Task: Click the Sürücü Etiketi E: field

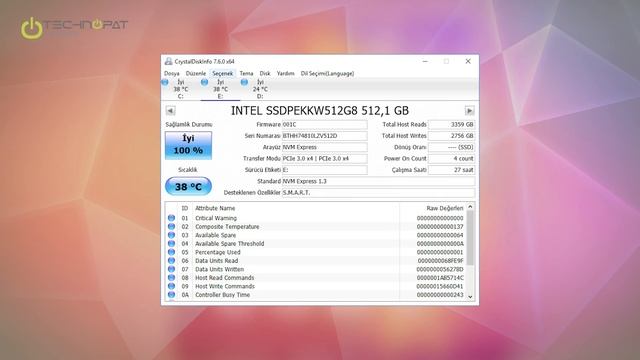Action: (324, 170)
